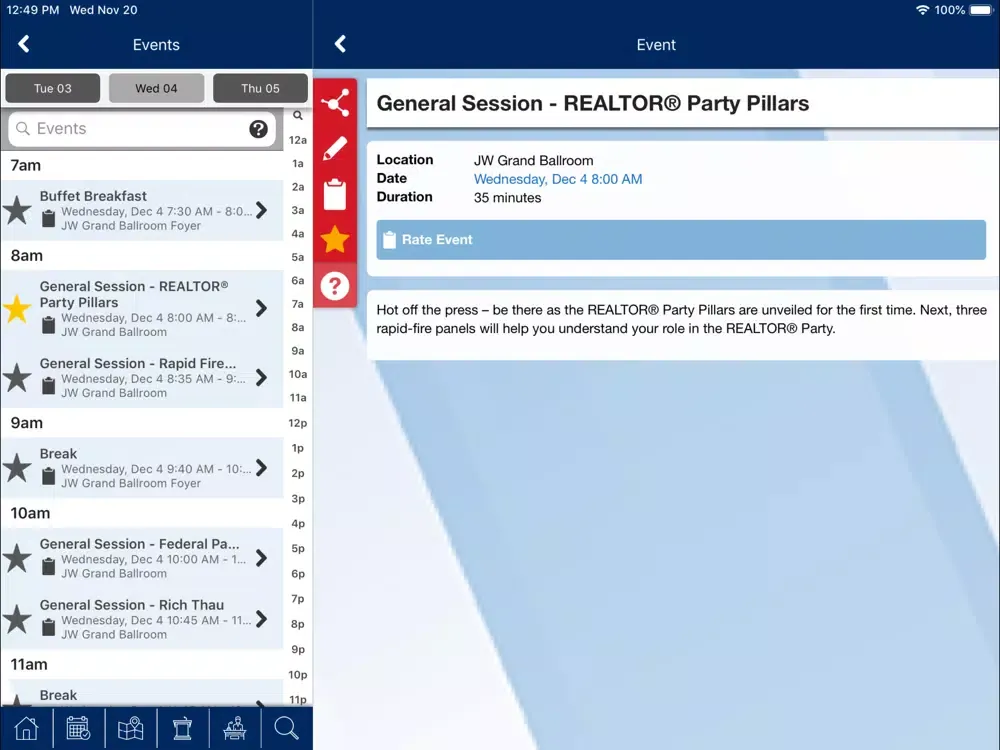The image size is (1000, 750).
Task: Tap the Wednesday, Dec 4 8:00 AM date link
Action: [557, 179]
